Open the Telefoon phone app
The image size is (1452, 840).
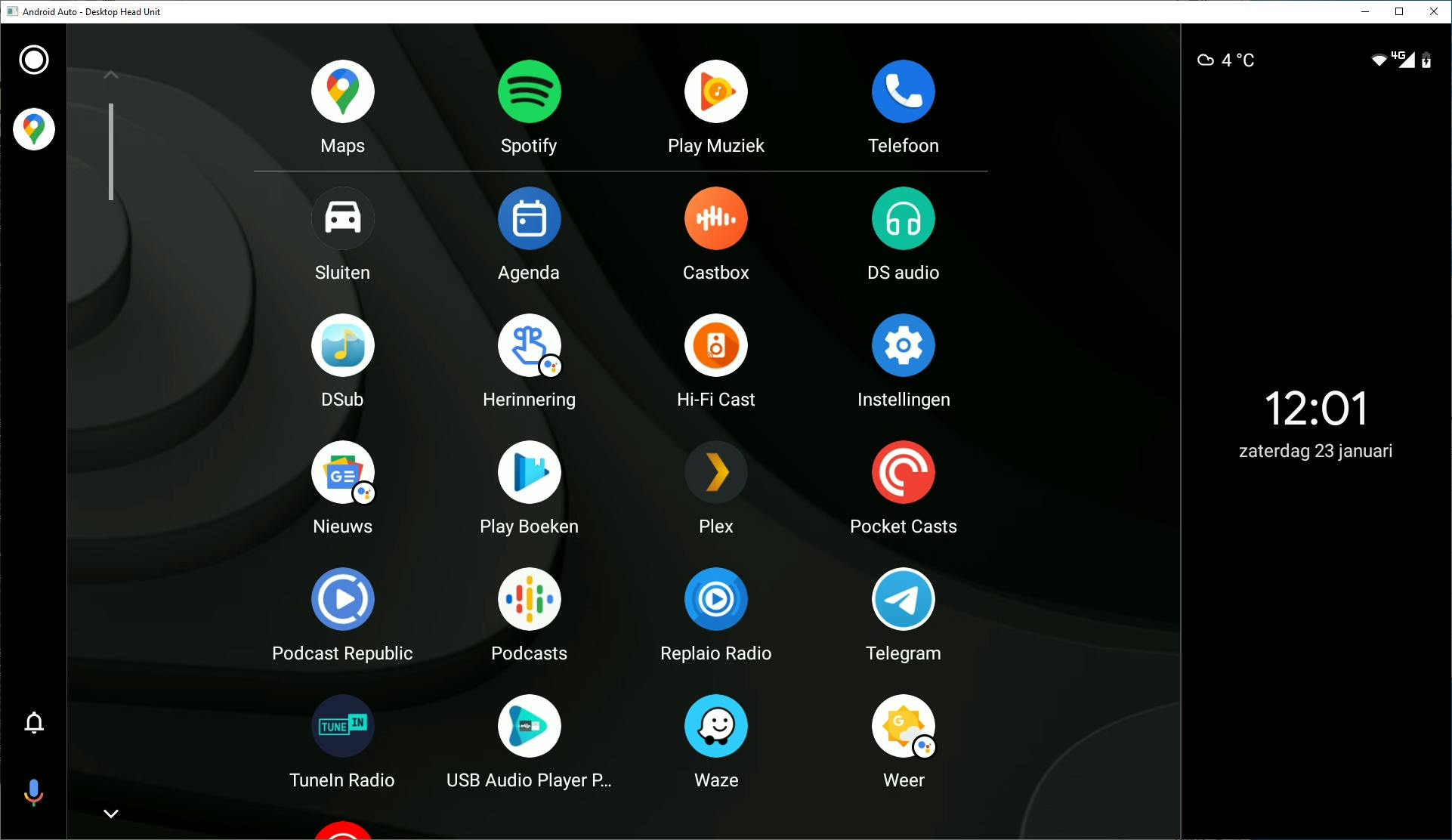(903, 91)
